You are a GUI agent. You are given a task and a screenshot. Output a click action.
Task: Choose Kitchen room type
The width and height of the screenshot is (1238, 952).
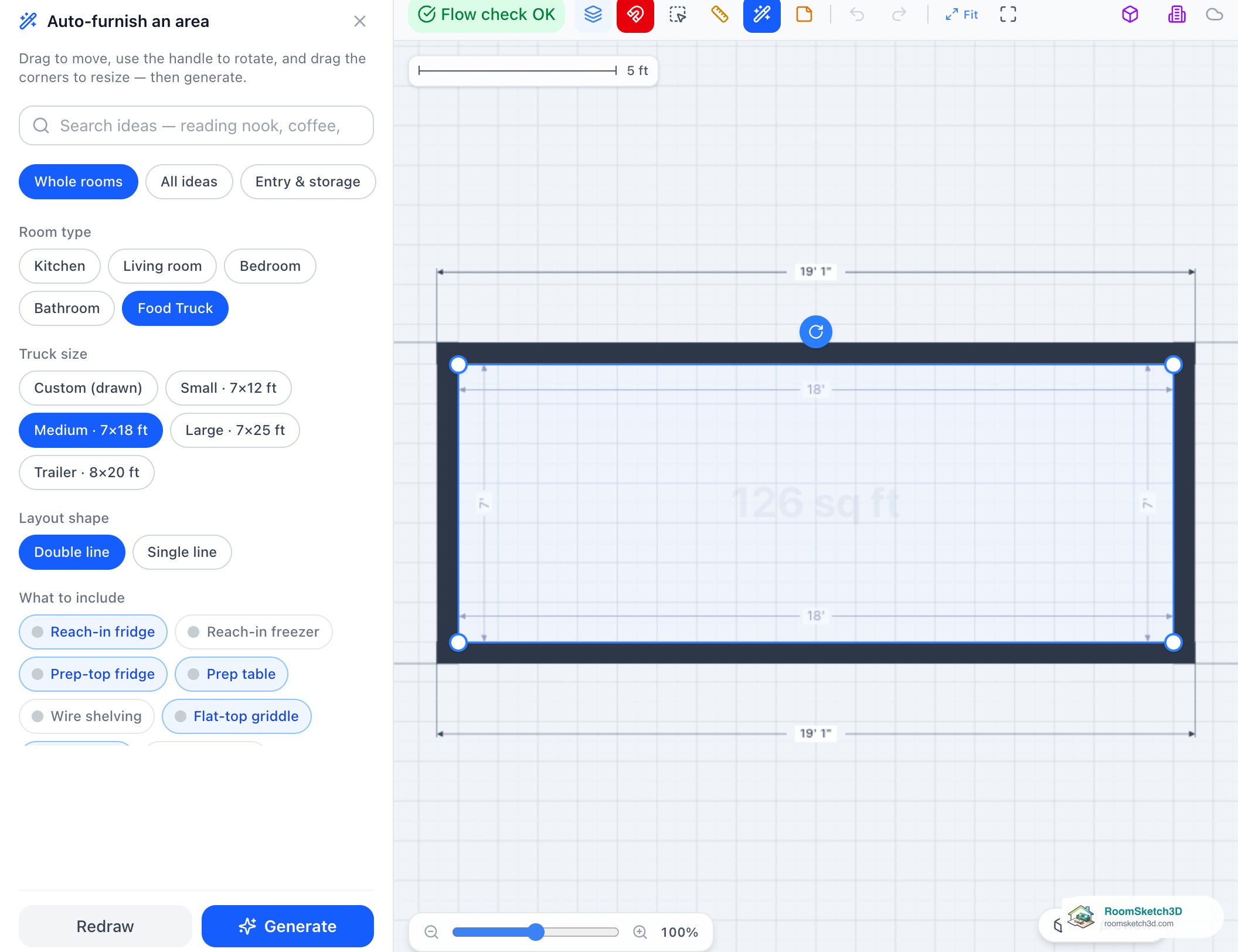[x=60, y=266]
